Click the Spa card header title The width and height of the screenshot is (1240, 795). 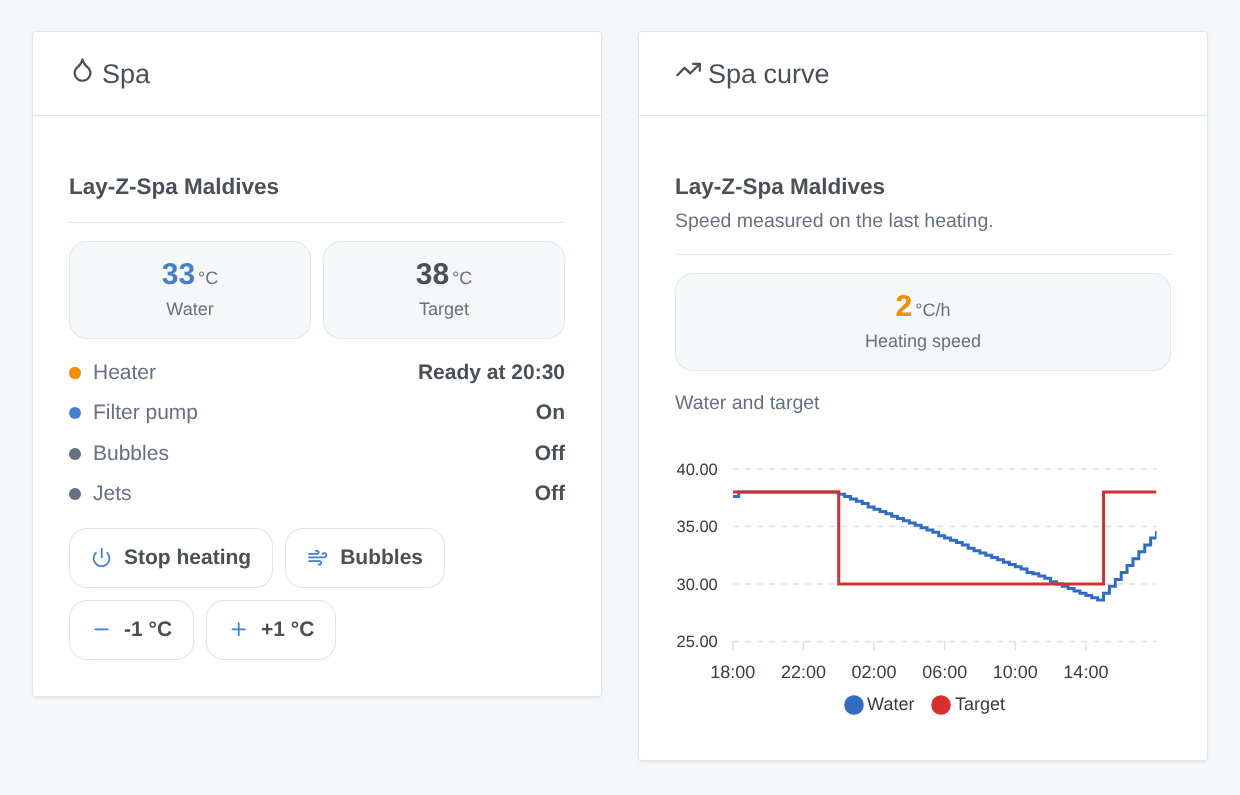[x=126, y=74]
